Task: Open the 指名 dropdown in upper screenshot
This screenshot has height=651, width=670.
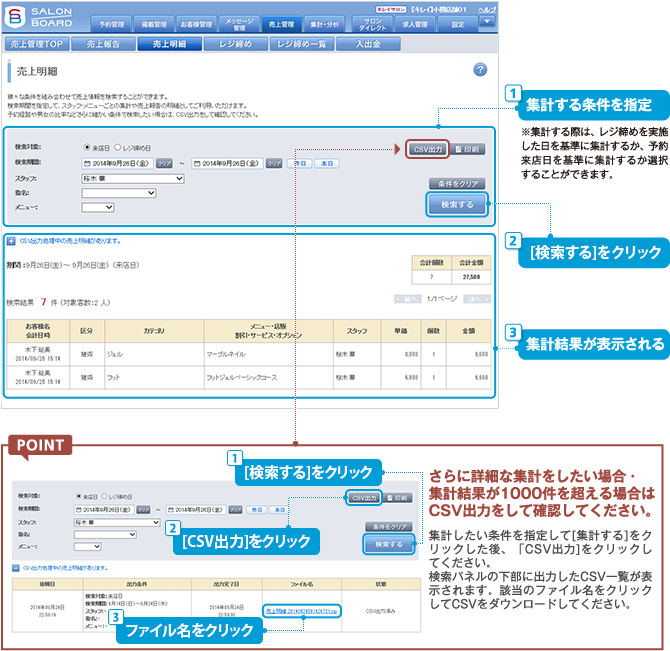Action: tap(119, 193)
